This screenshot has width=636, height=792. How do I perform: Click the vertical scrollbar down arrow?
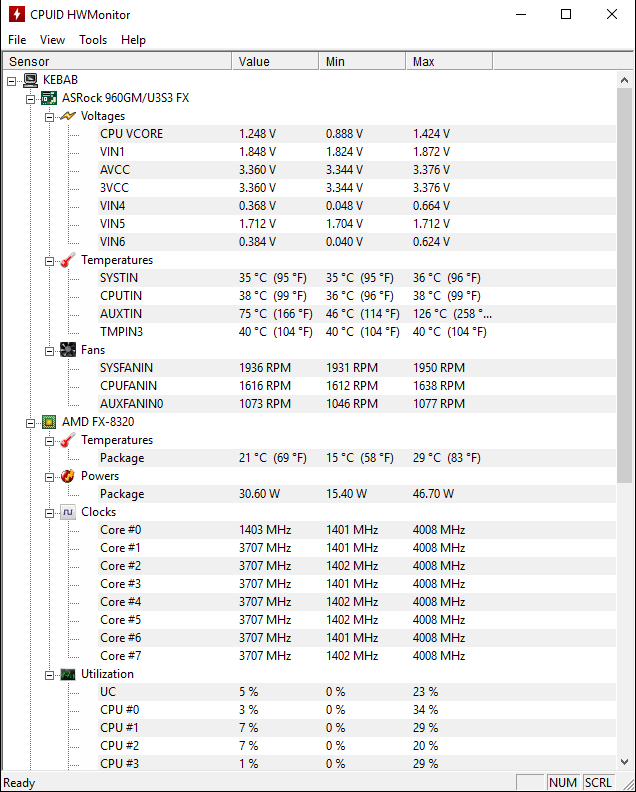pyautogui.click(x=626, y=763)
